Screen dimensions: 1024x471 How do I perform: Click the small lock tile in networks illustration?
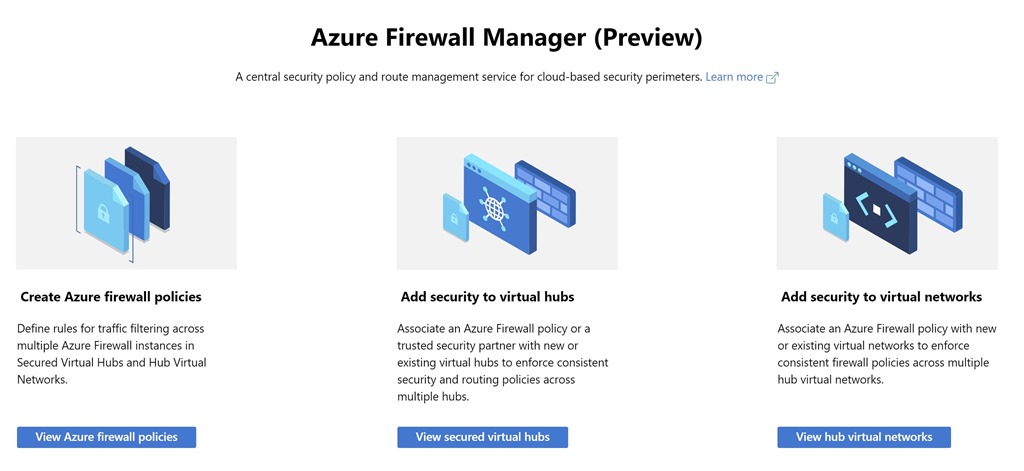pos(836,217)
